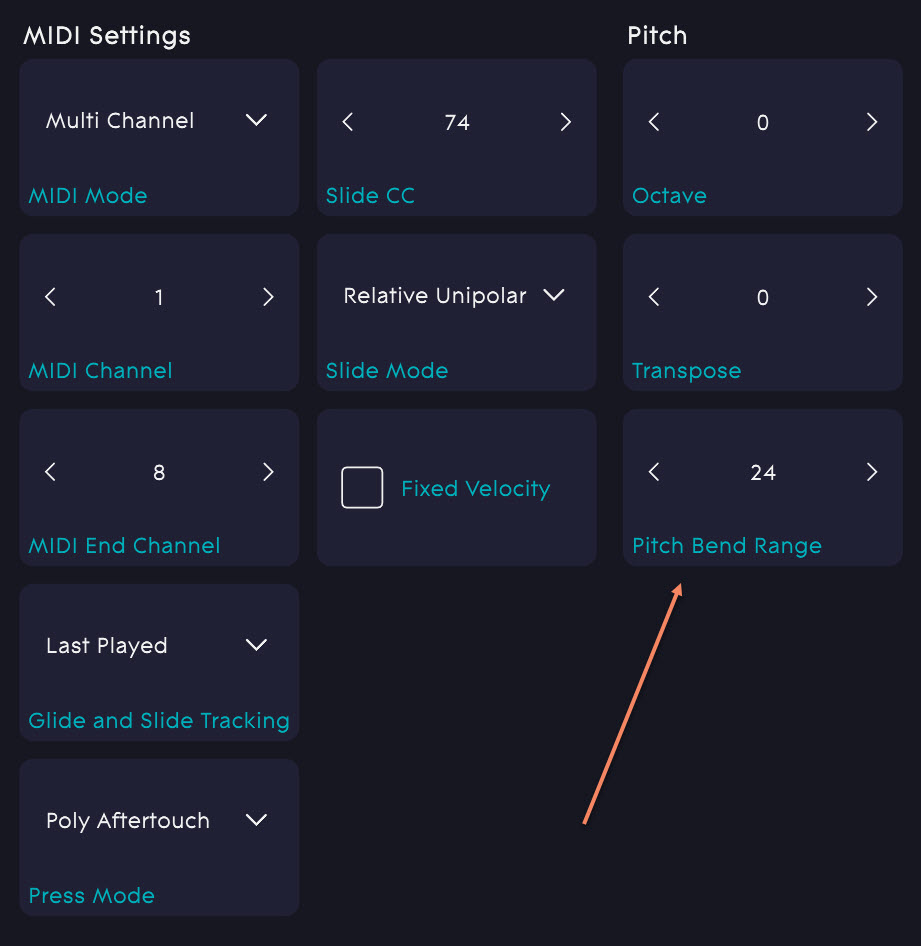Increase the Pitch Bend Range
The width and height of the screenshot is (921, 946).
pos(871,472)
